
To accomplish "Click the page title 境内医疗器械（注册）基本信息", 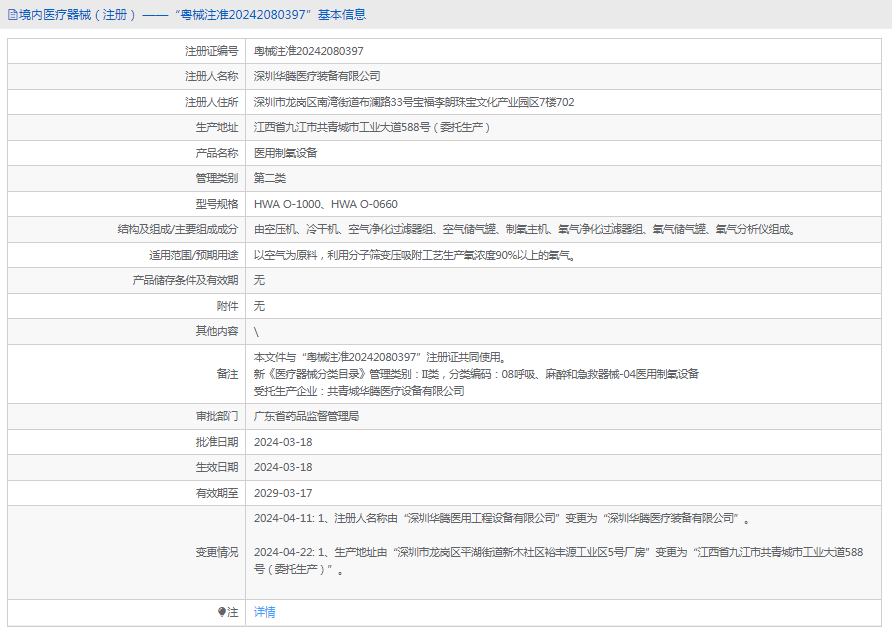I will point(192,15).
